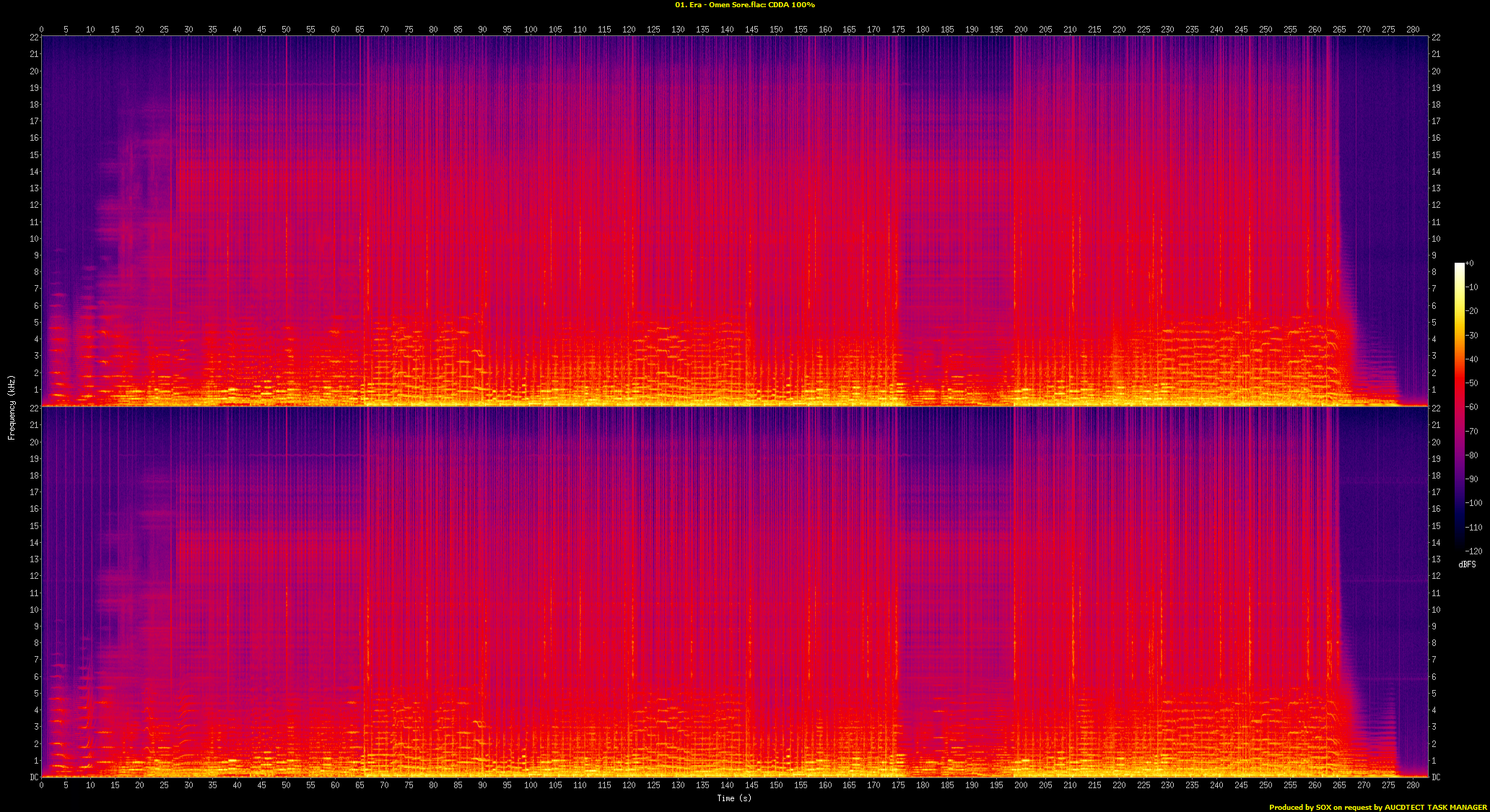
Task: Click the 10 kHz label left of upper channel
Action: tap(33, 239)
